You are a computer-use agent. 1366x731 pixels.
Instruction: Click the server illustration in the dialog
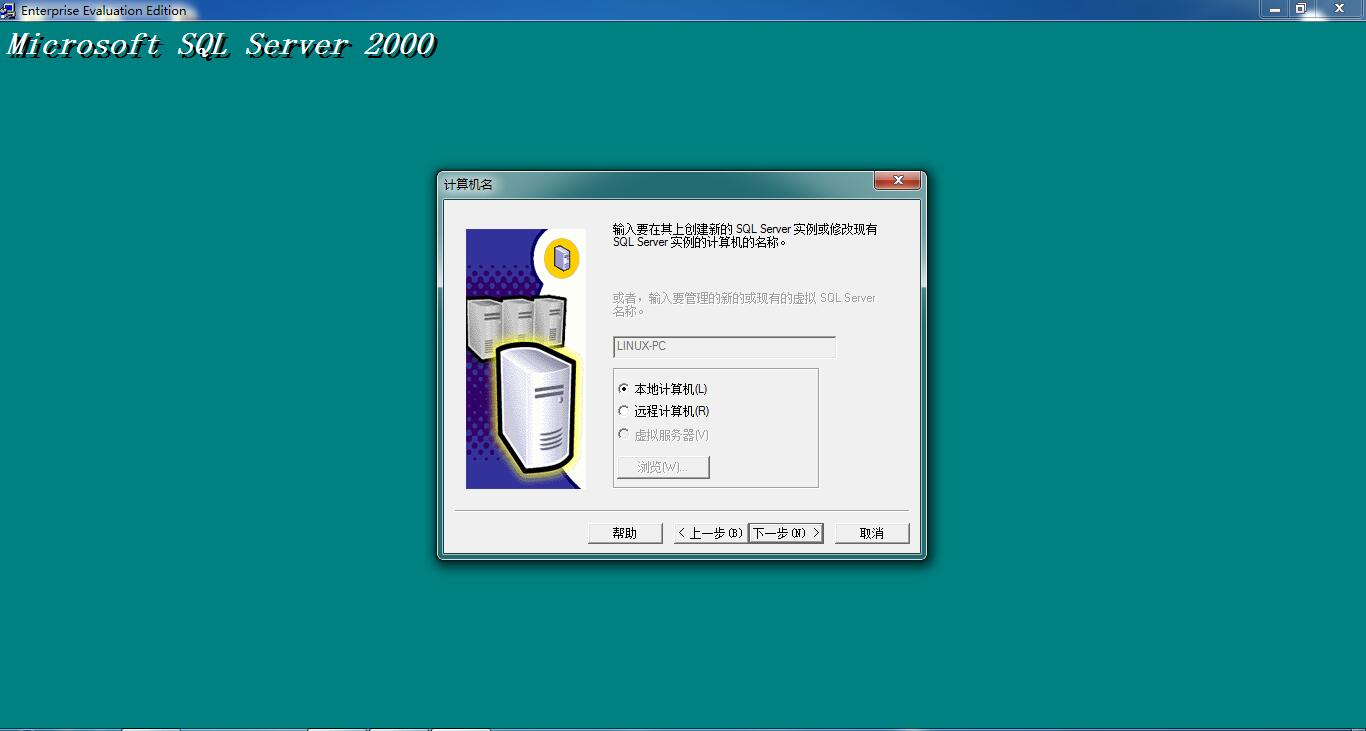[x=525, y=359]
